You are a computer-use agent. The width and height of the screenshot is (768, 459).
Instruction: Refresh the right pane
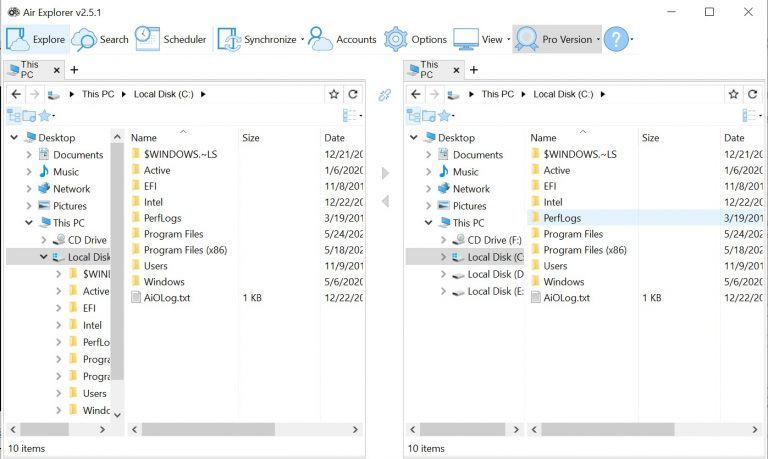pos(752,94)
